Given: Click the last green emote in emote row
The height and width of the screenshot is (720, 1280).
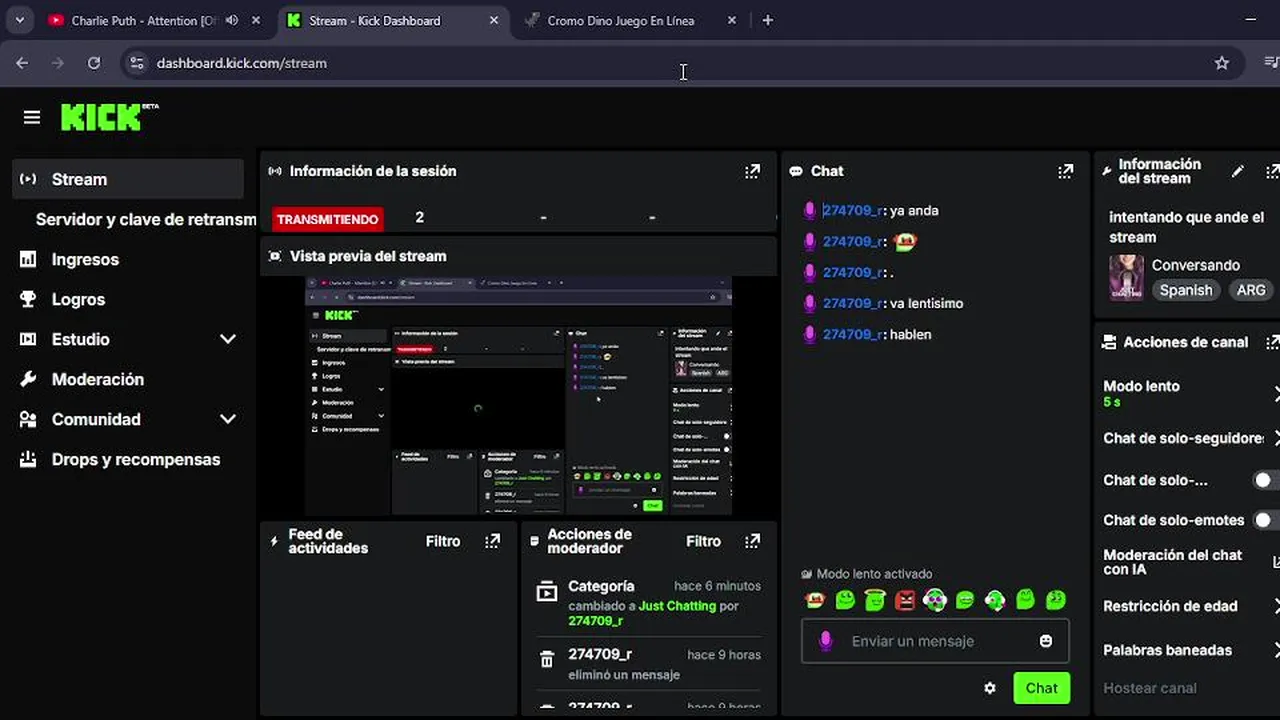Looking at the screenshot, I should click(1055, 600).
